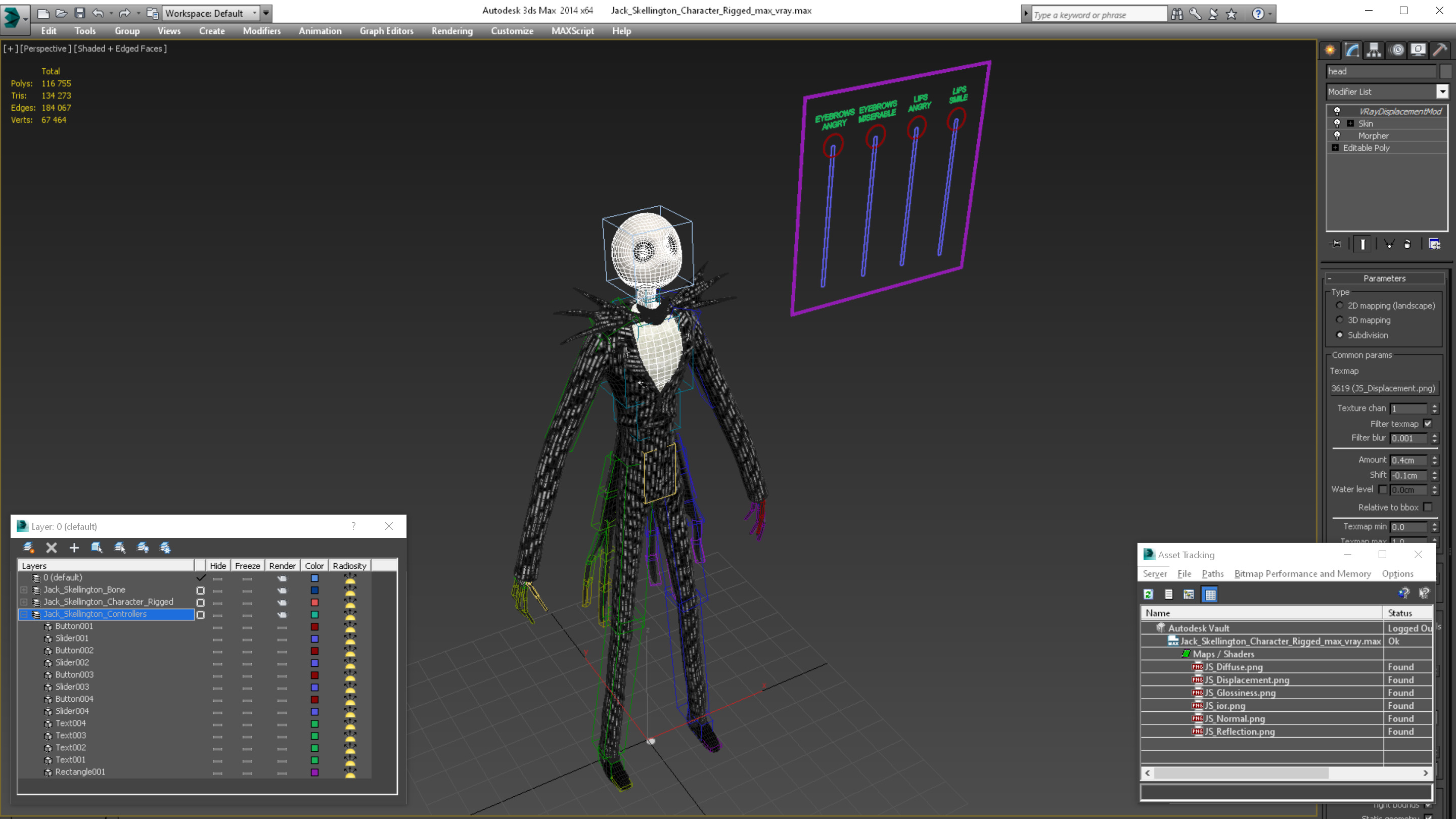1456x819 pixels.
Task: Collapse Jack_Skellington_Controllers layer
Action: coord(24,614)
